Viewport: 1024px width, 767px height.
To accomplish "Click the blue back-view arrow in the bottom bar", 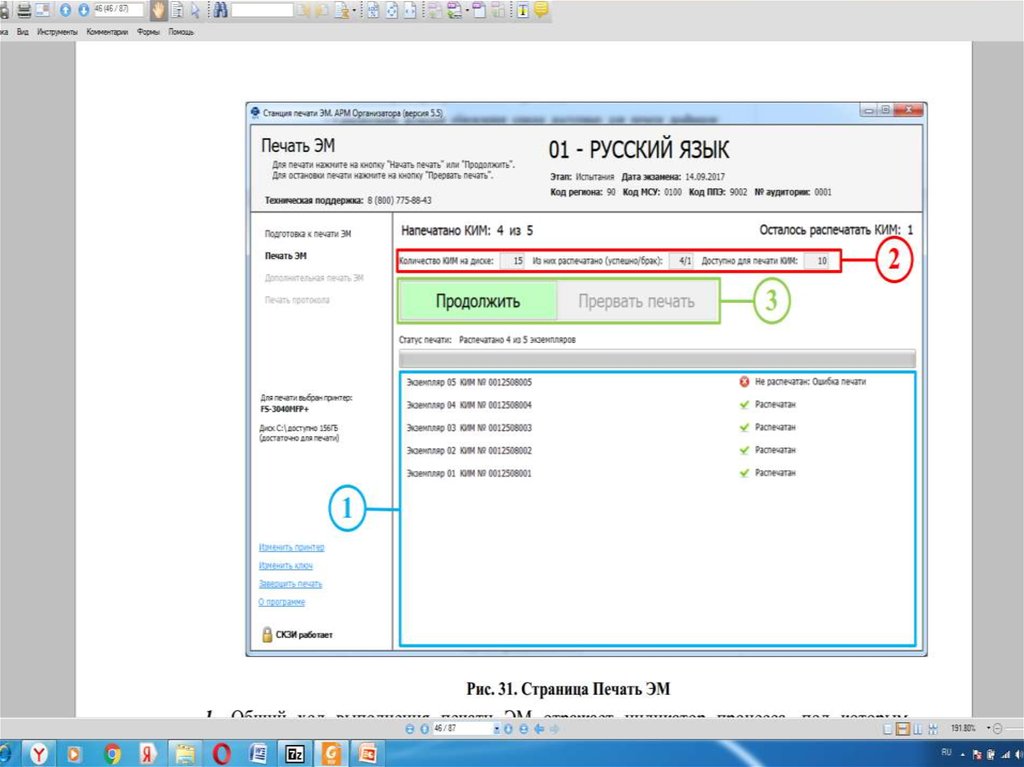I will click(539, 729).
